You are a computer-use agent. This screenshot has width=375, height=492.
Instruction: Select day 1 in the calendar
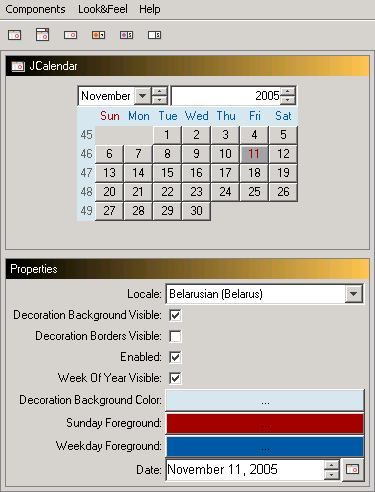coord(167,135)
